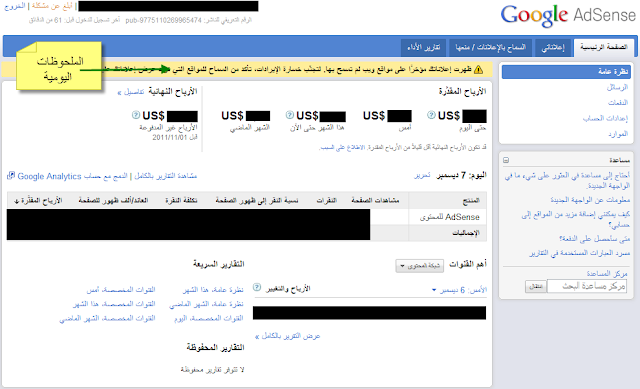Sort by 'الأرباح المقدّرة' column arrow
640x389 pixels.
[17, 201]
